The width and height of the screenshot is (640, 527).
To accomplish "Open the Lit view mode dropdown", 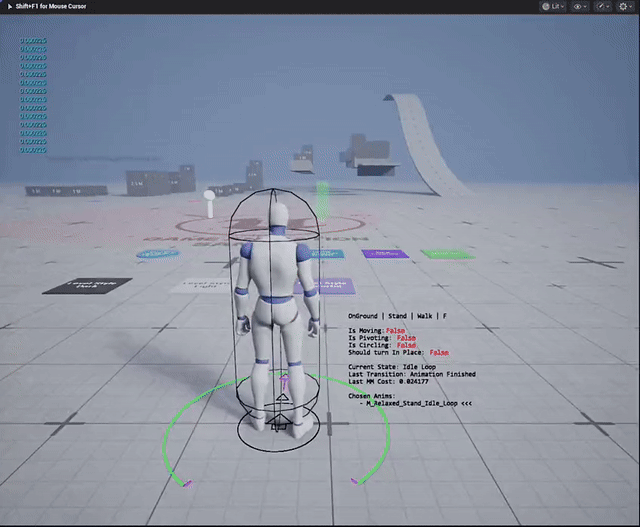I will 553,6.
